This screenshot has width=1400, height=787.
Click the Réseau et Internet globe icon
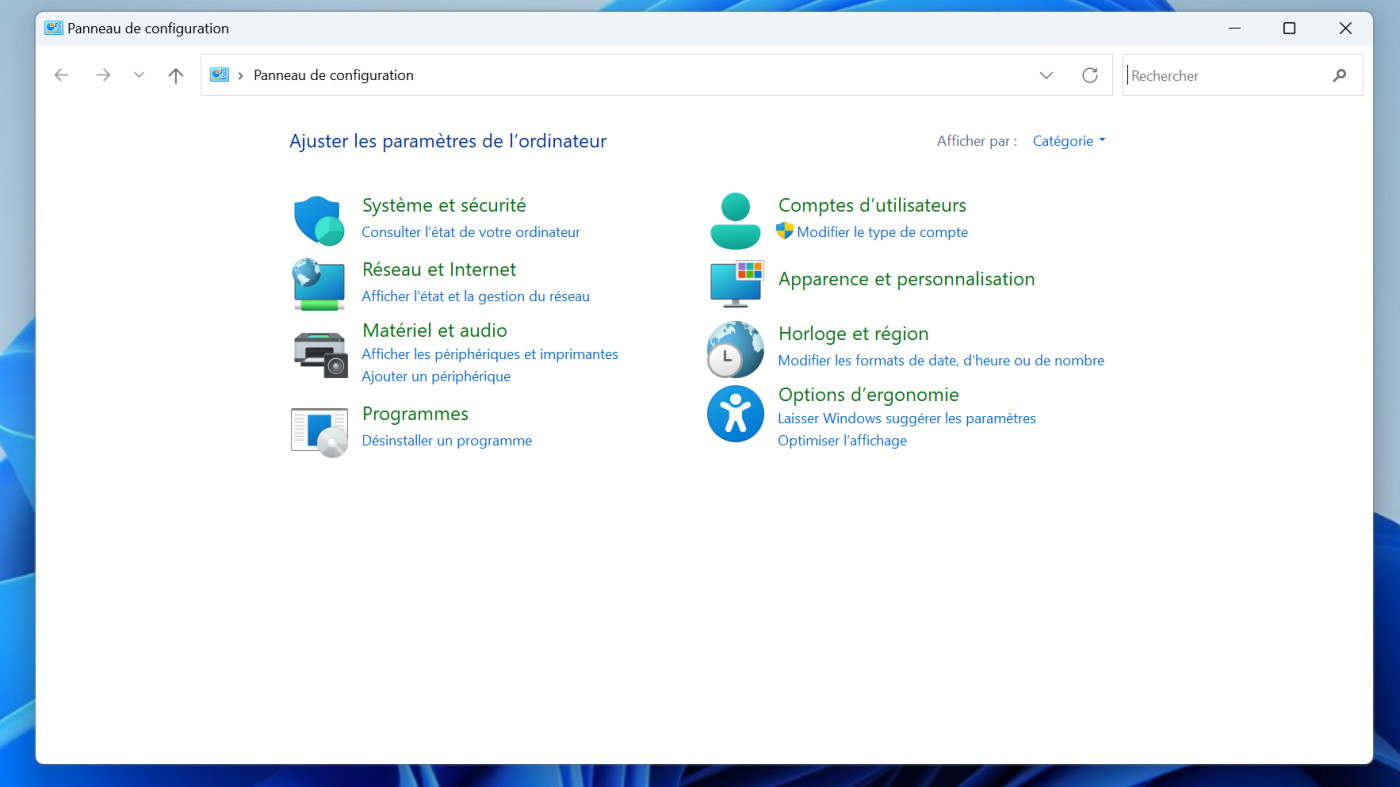coord(319,284)
